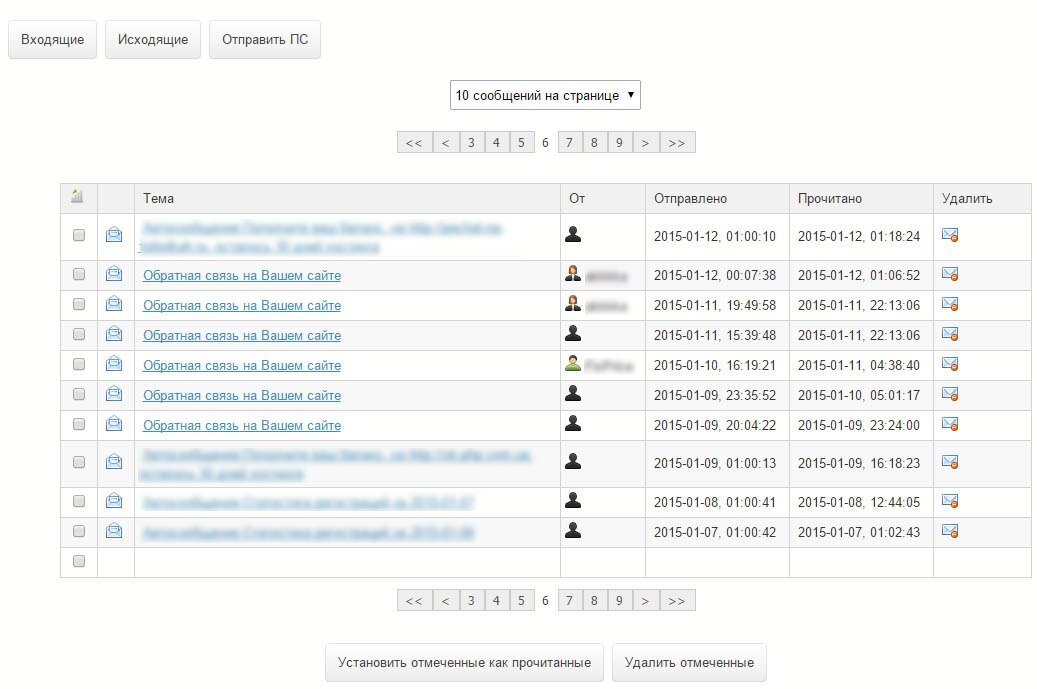Click black sender avatar in 2015-01-11, 15:39:48 row

pyautogui.click(x=573, y=334)
